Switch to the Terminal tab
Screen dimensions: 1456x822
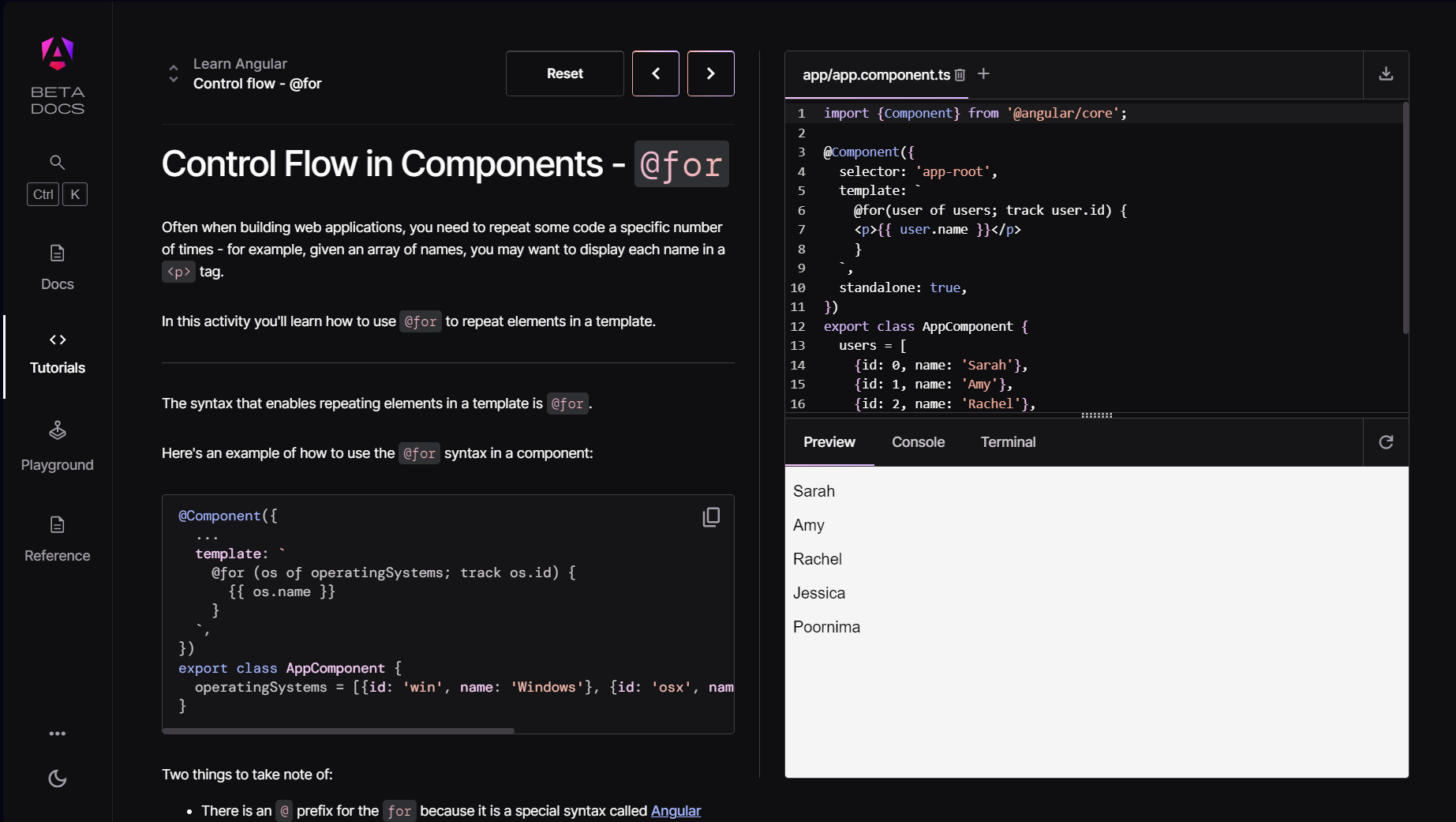[x=1009, y=442]
